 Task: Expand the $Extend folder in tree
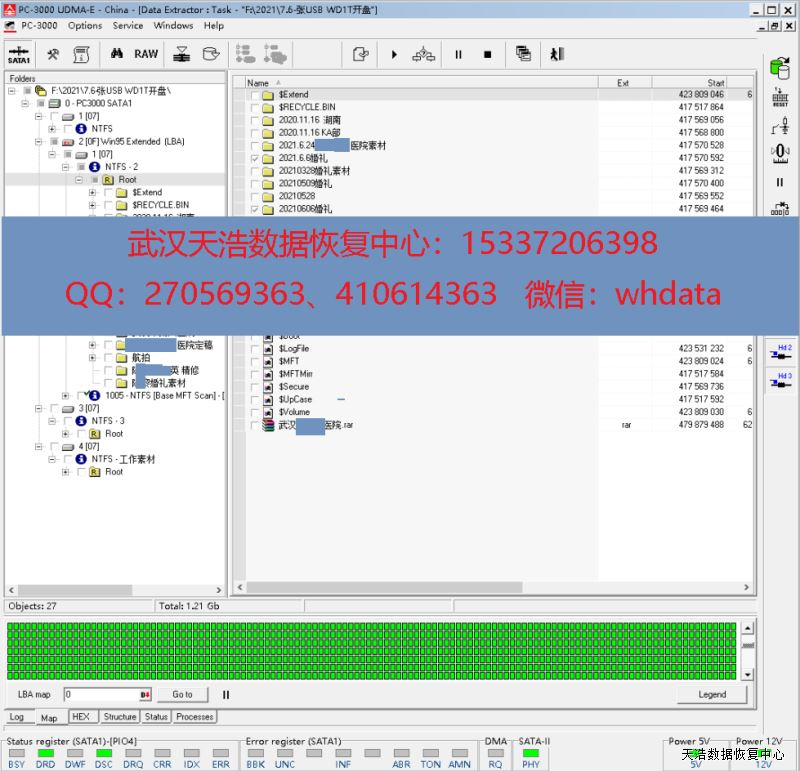pos(92,193)
